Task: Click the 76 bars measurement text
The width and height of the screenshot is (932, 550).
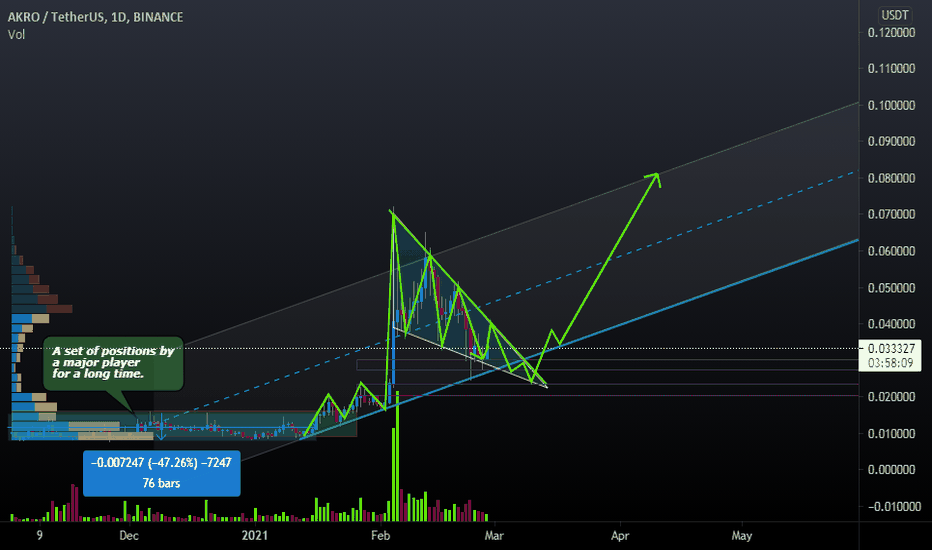Action: click(162, 483)
